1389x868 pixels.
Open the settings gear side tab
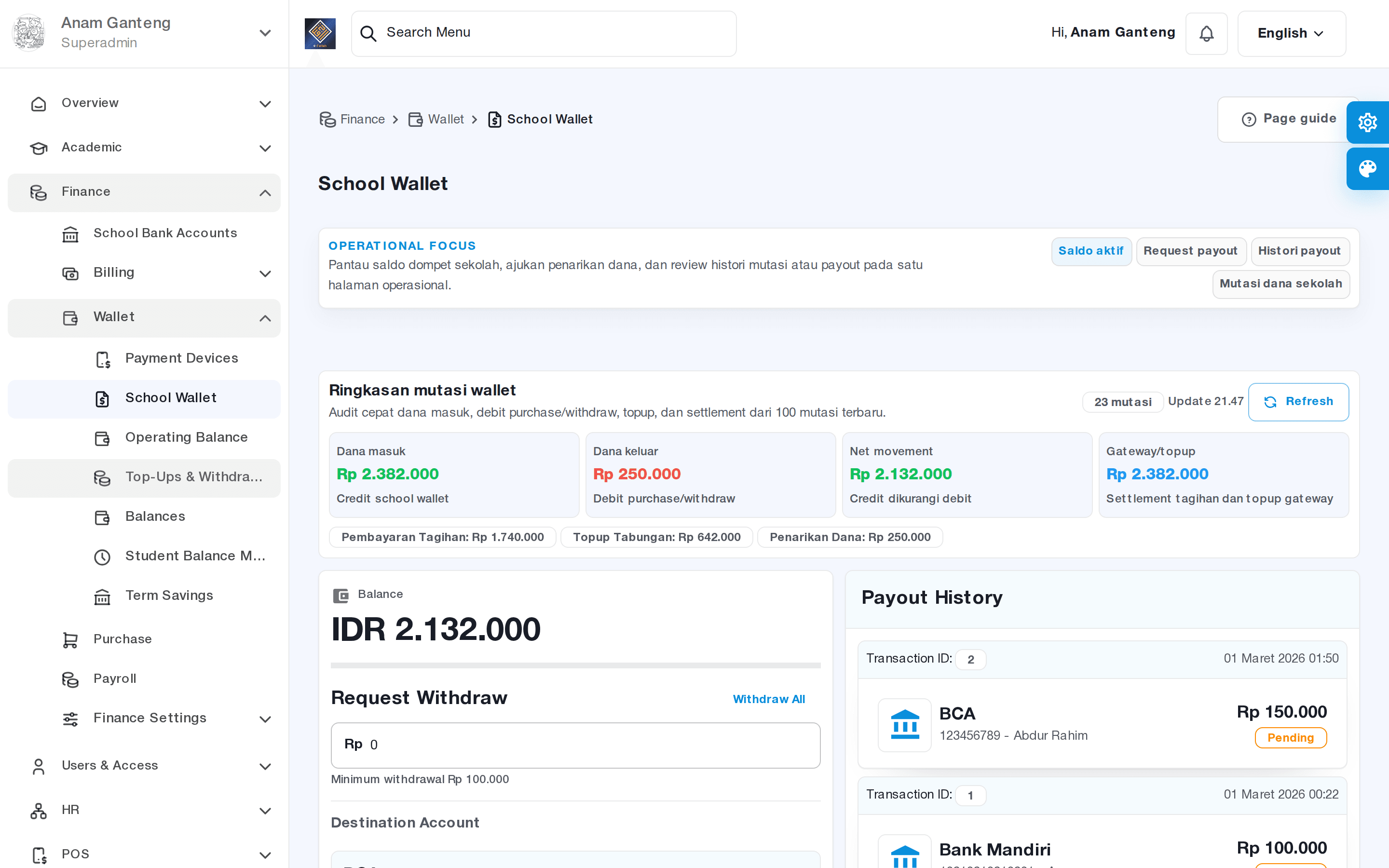point(1367,122)
